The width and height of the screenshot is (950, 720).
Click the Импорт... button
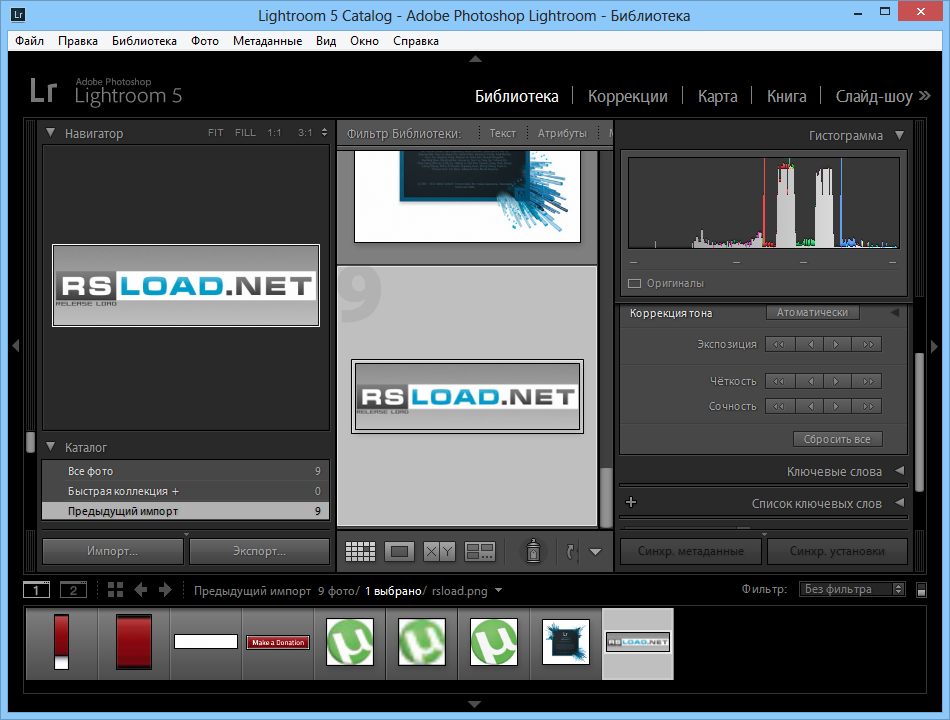(x=113, y=551)
